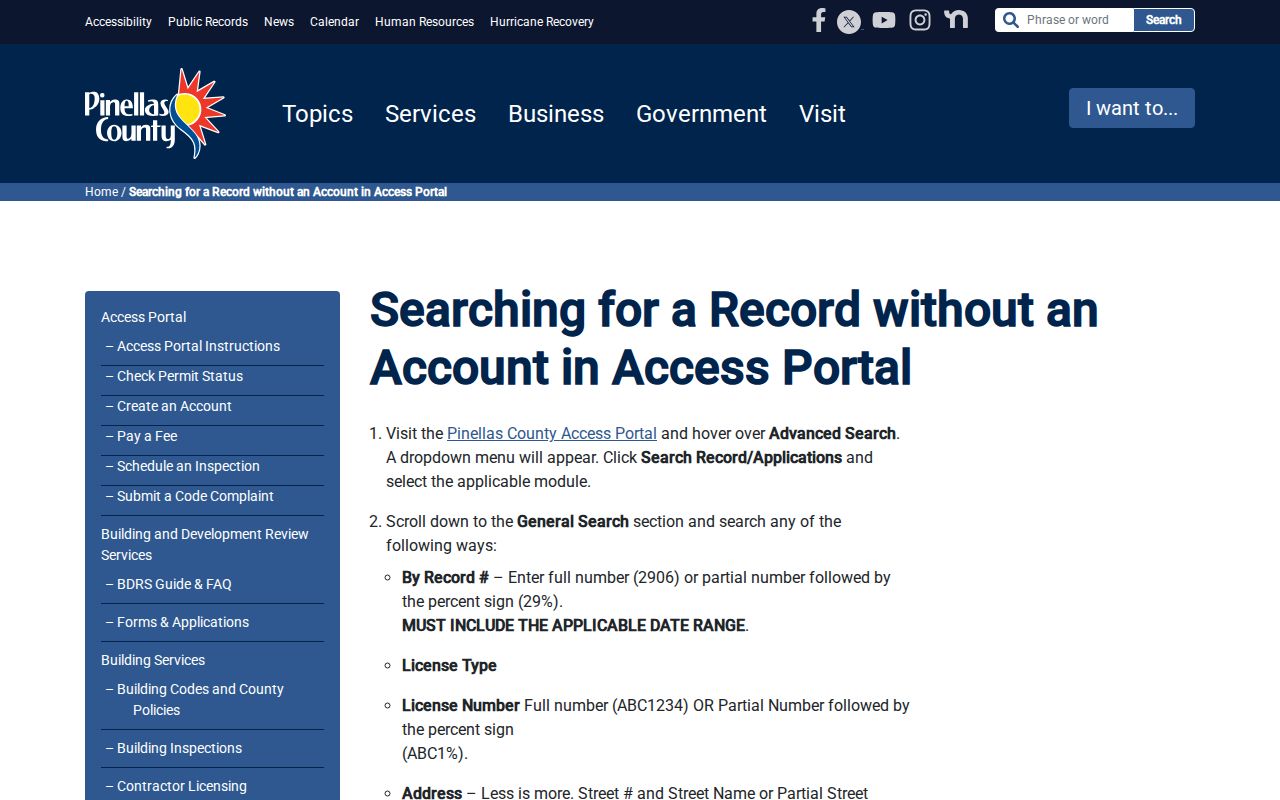1280x800 pixels.
Task: Open the Pinellas County Facebook page icon
Action: [x=818, y=20]
